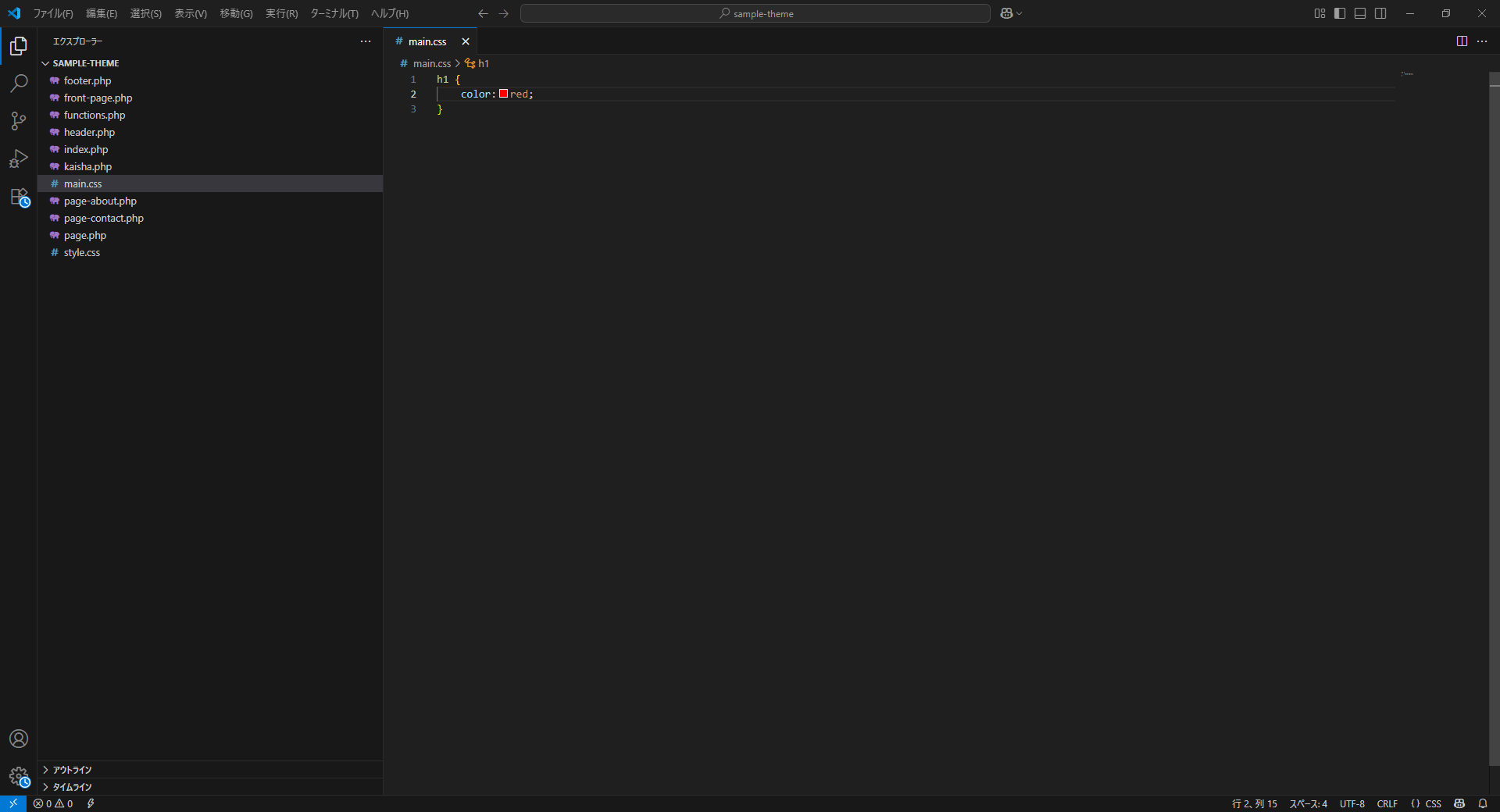Open the ファイル(F) menu

pos(53,13)
